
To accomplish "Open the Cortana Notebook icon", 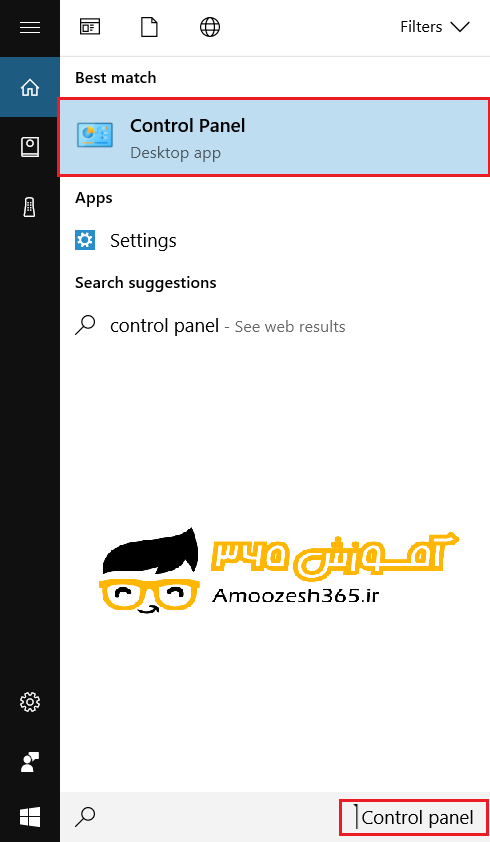I will coord(30,147).
